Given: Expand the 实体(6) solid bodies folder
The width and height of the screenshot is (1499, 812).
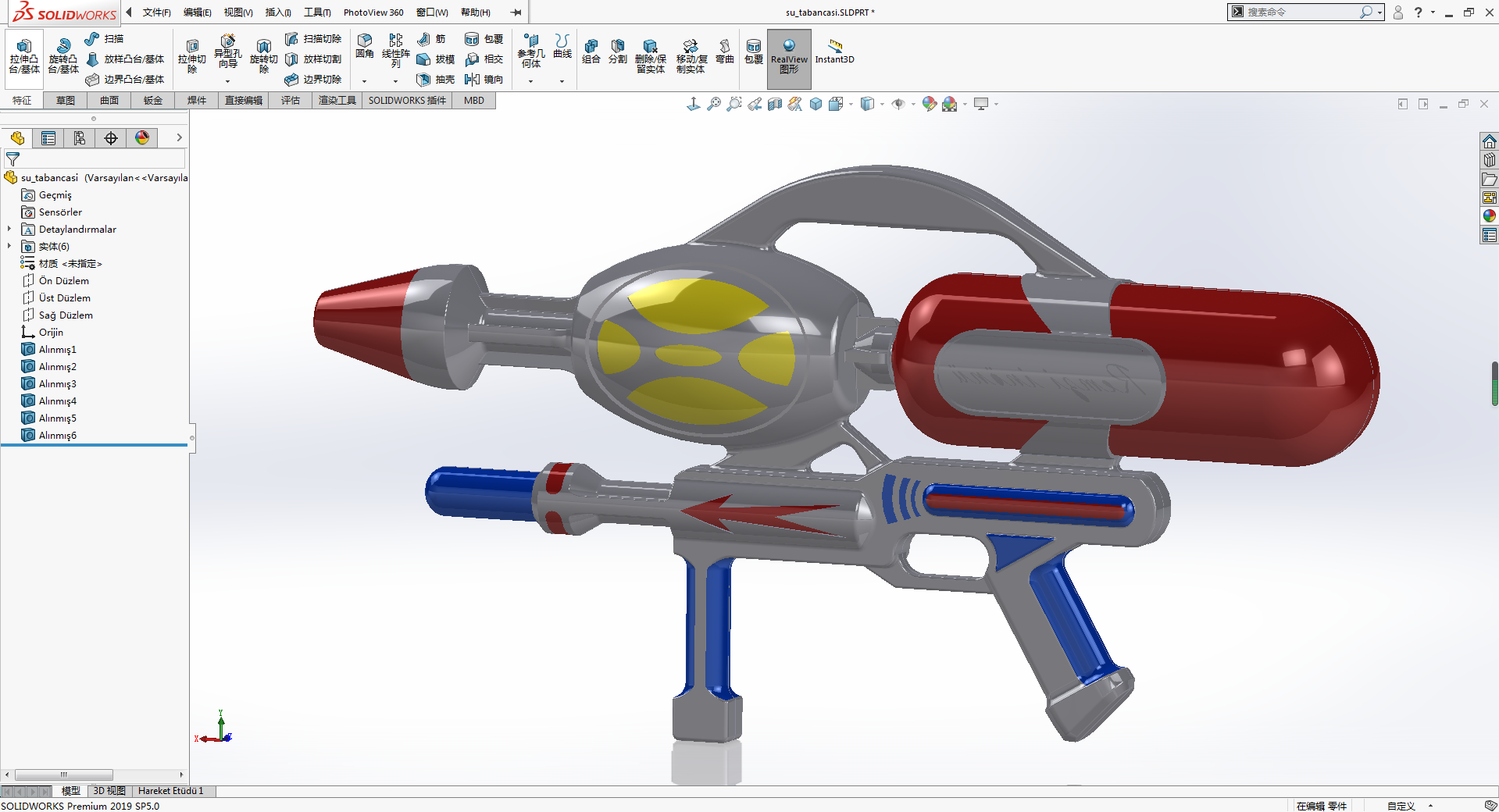Looking at the screenshot, I should 9,247.
